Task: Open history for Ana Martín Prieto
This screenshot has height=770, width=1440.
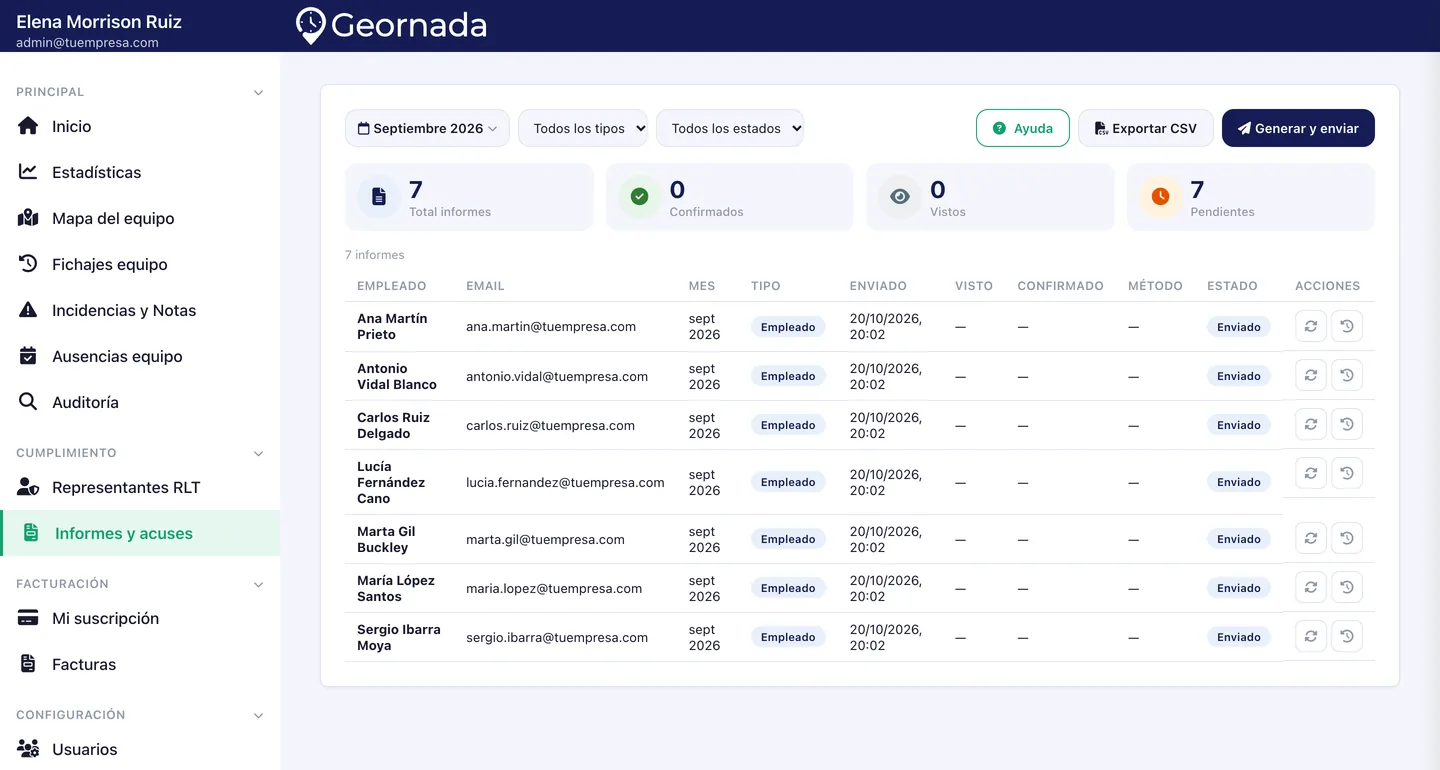Action: [1347, 326]
